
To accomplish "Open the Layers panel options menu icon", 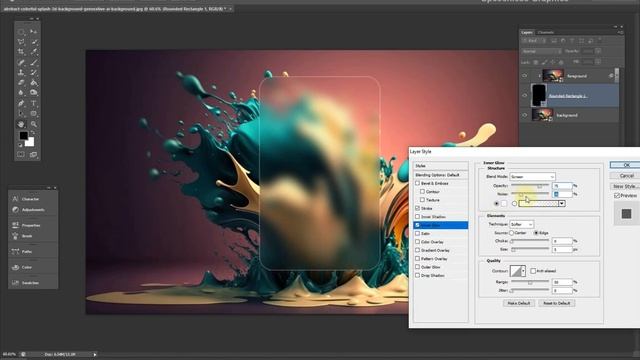I will pyautogui.click(x=620, y=32).
